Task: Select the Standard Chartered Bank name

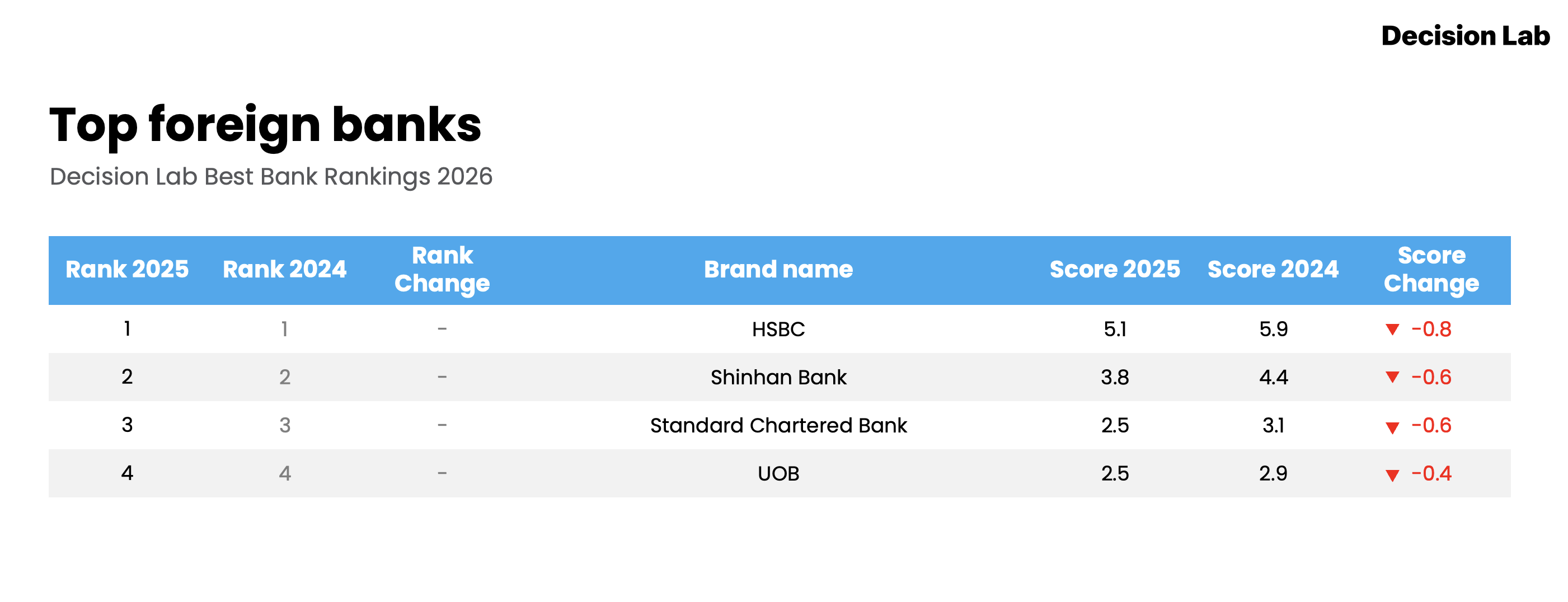Action: coord(778,425)
